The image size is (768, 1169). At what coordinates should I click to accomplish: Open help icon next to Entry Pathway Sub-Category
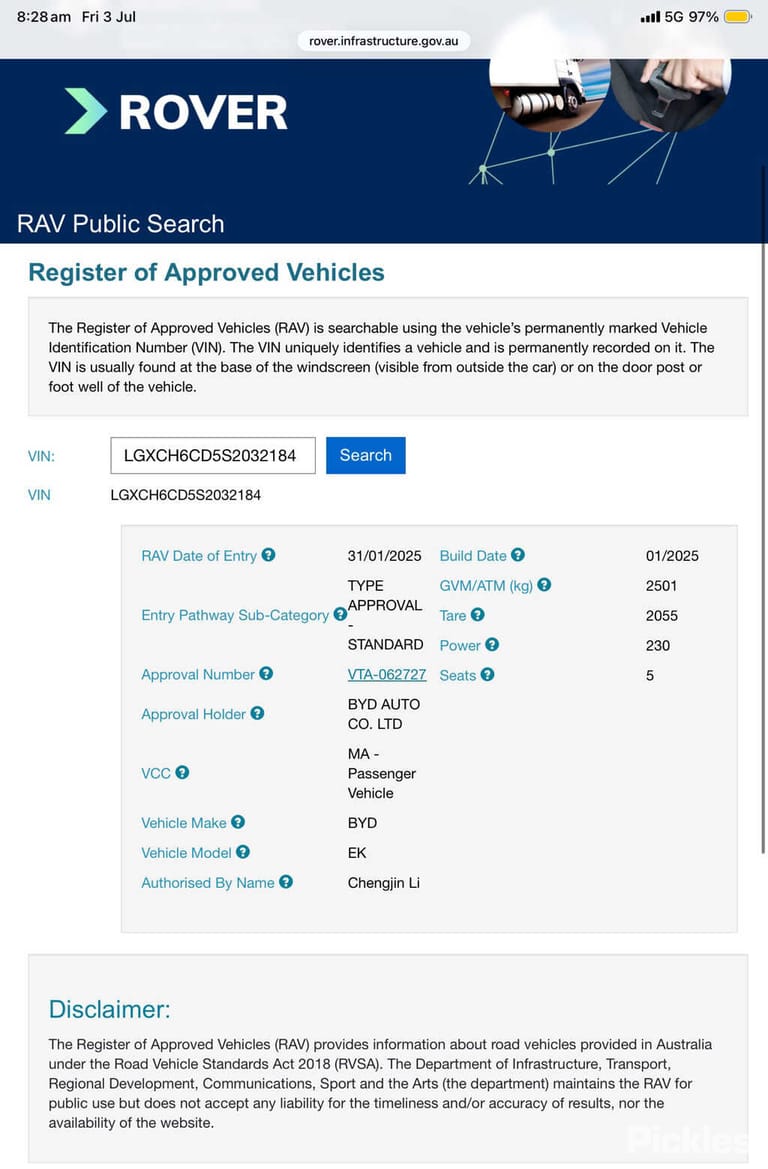point(340,614)
